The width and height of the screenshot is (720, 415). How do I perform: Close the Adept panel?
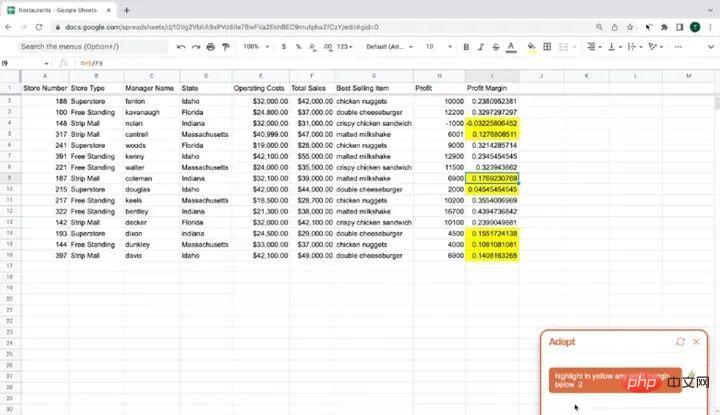click(x=697, y=341)
